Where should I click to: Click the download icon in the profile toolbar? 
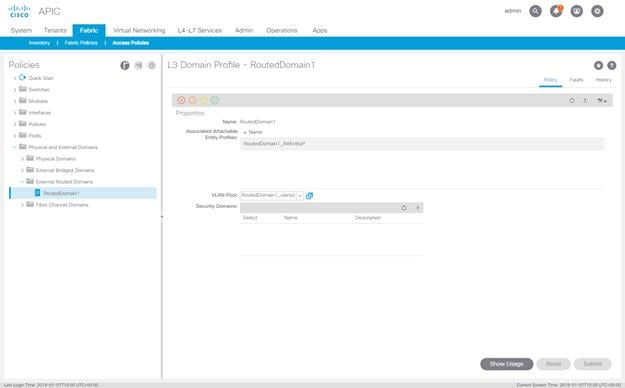click(x=585, y=101)
